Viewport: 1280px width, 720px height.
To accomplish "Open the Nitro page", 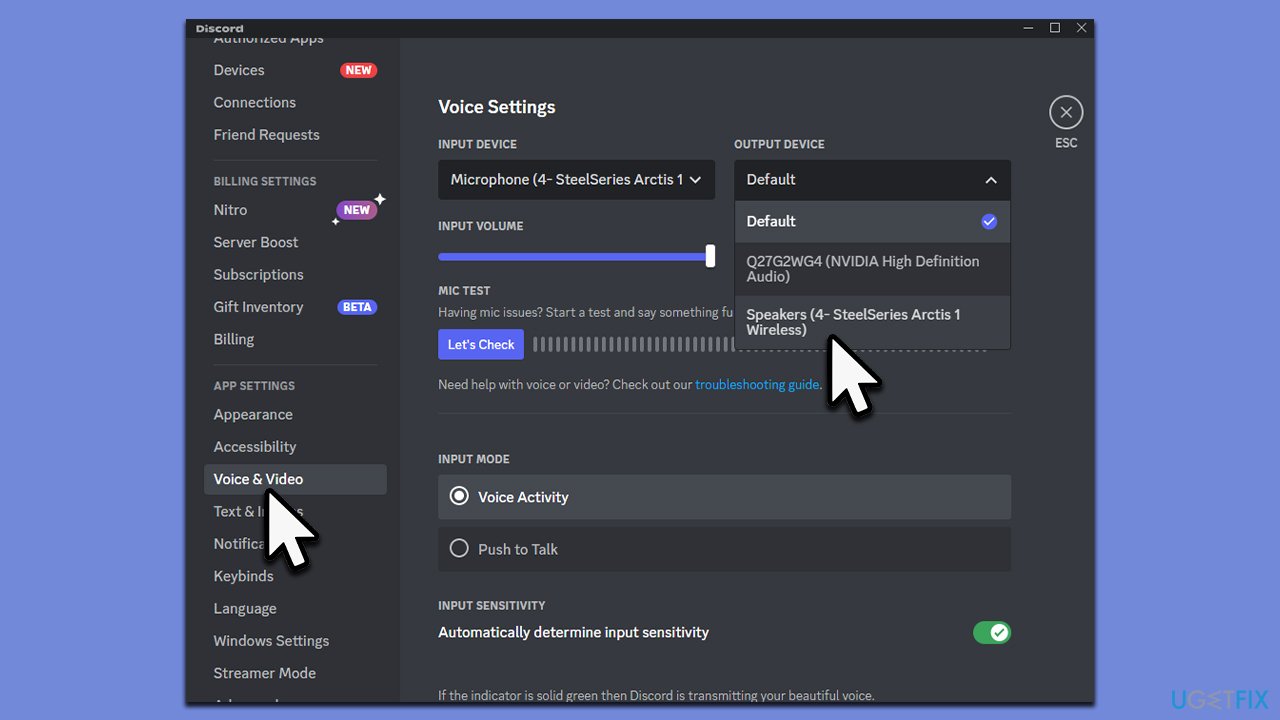I will pyautogui.click(x=230, y=210).
